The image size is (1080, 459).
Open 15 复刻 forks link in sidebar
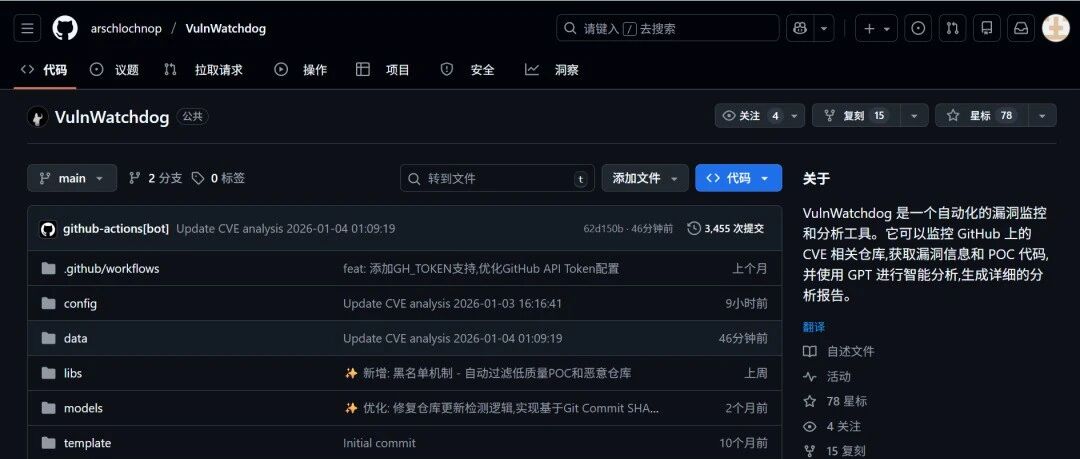834,451
